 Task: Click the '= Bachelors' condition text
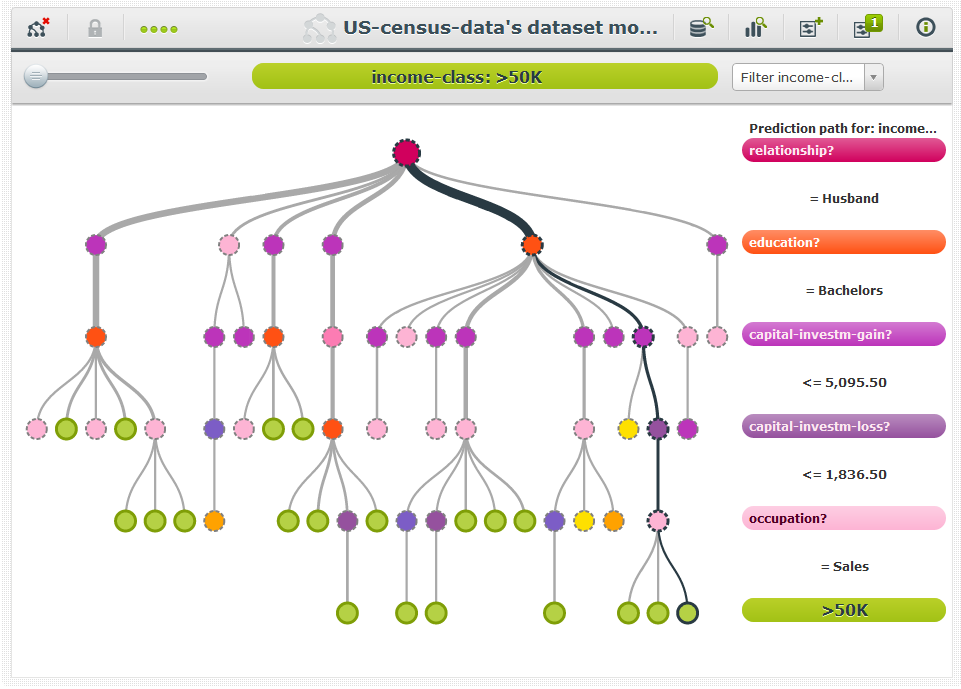click(844, 291)
